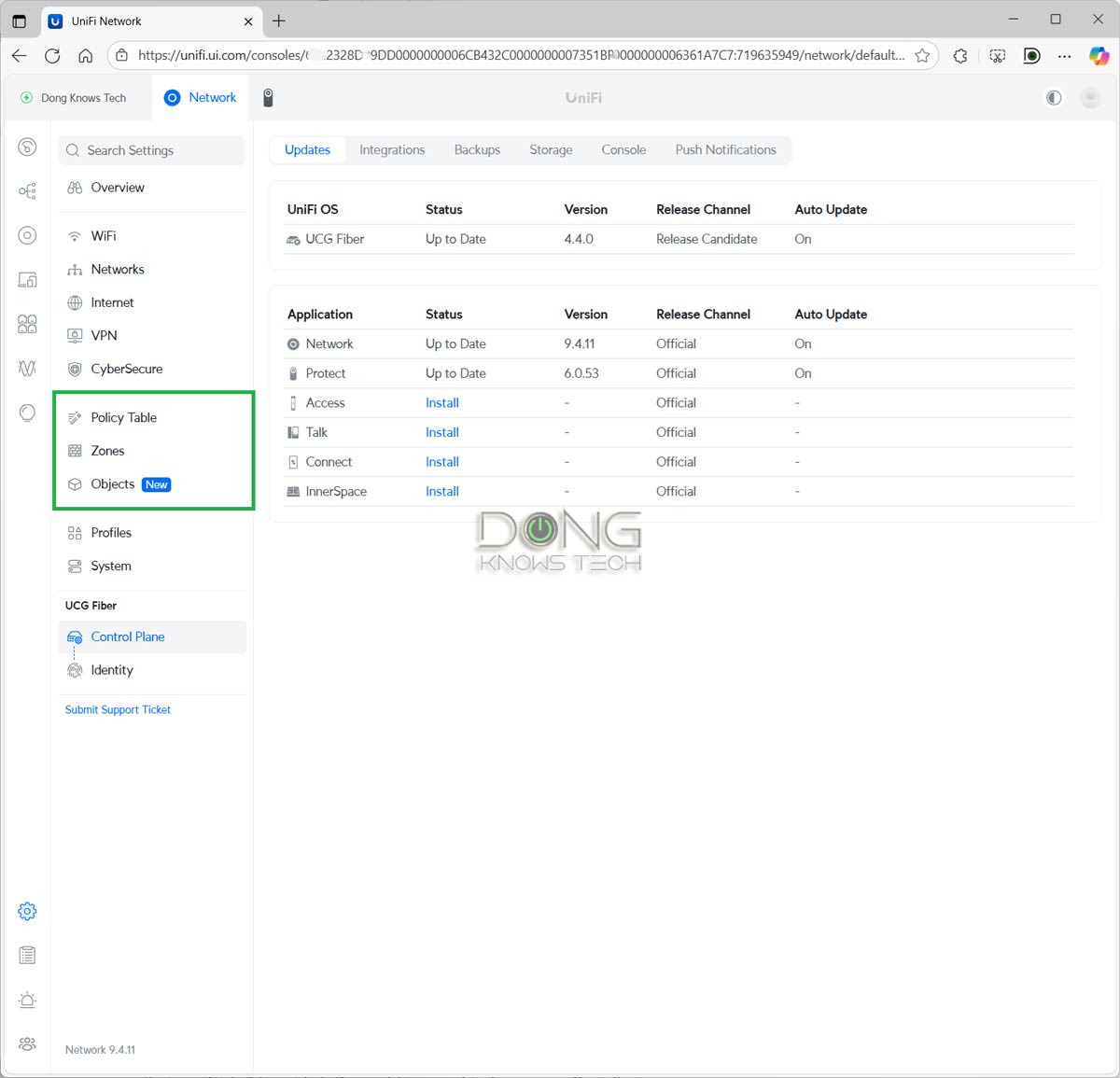Go to browser home page
1120x1078 pixels.
(86, 56)
